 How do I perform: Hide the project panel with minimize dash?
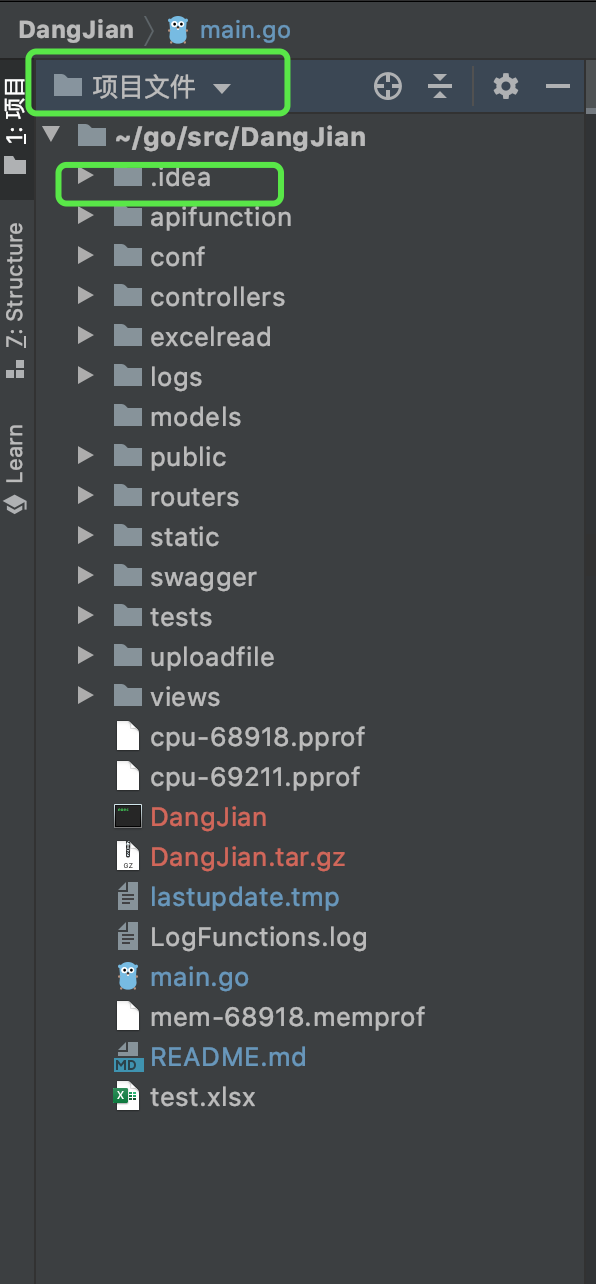pos(557,87)
